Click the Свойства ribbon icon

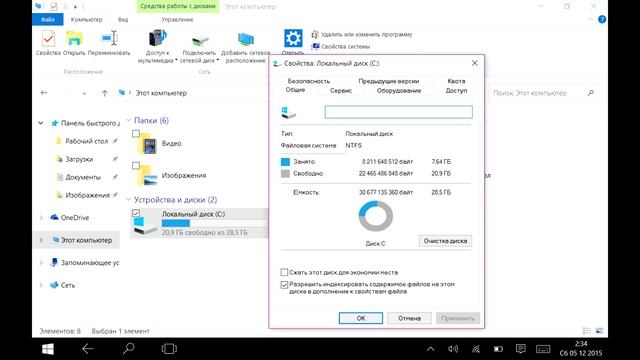[x=48, y=39]
